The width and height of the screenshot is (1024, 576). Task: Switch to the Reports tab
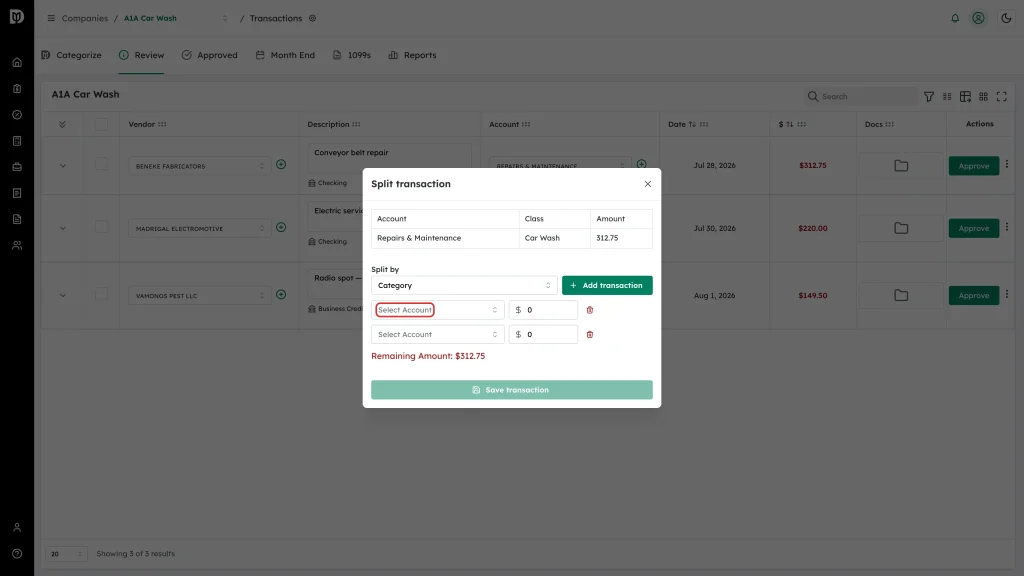tap(413, 56)
